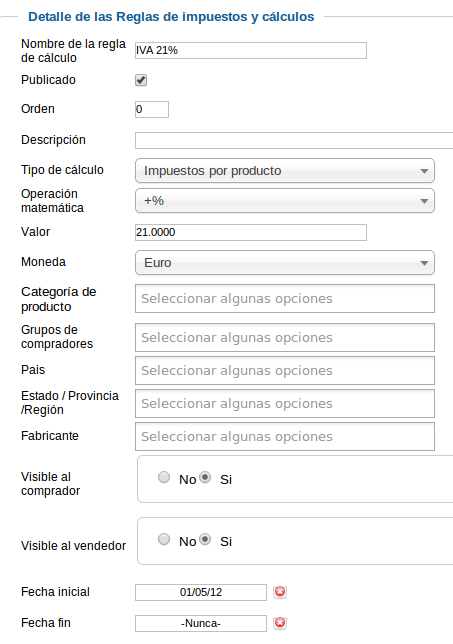Click the Fabricante options selection box

point(285,437)
